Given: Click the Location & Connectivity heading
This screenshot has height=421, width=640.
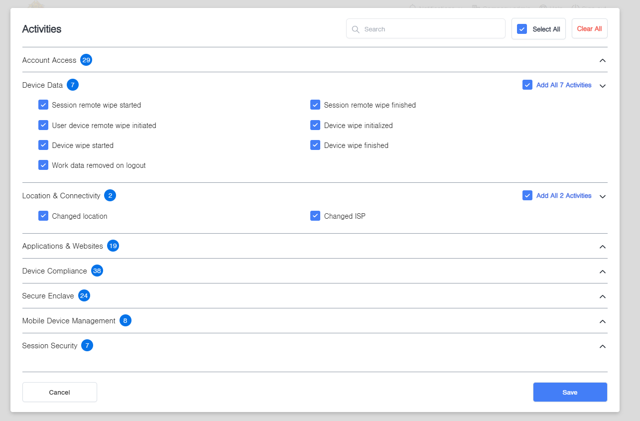Looking at the screenshot, I should tap(61, 196).
